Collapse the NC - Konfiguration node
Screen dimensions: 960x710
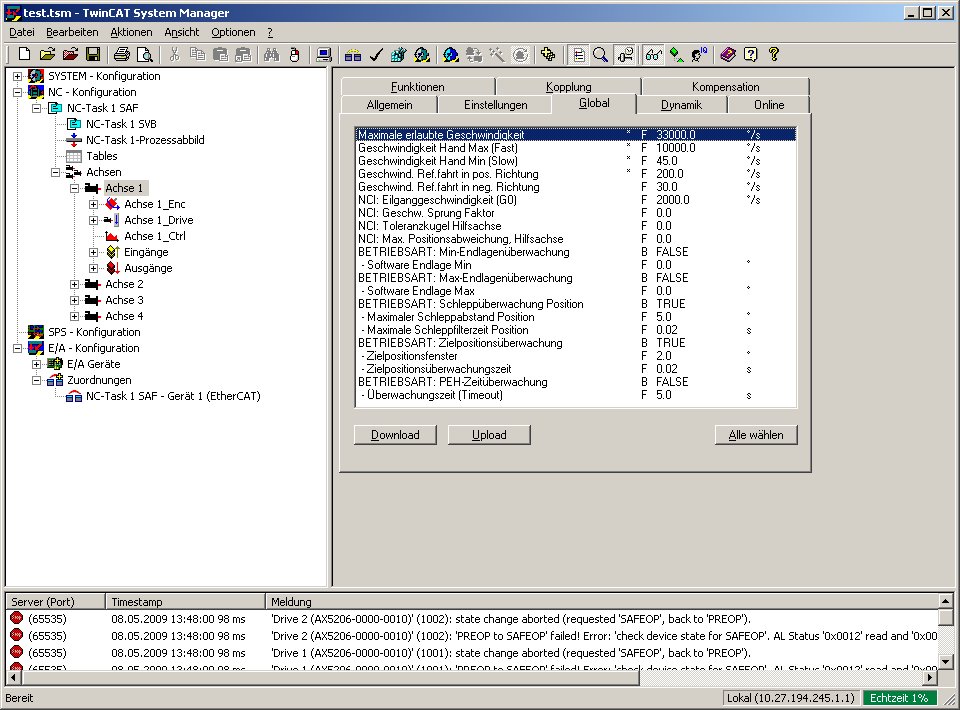[x=17, y=92]
